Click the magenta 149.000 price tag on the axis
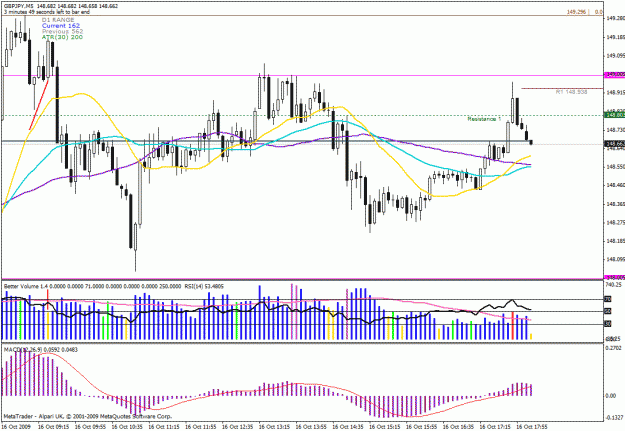This screenshot has width=625, height=431. click(x=615, y=75)
